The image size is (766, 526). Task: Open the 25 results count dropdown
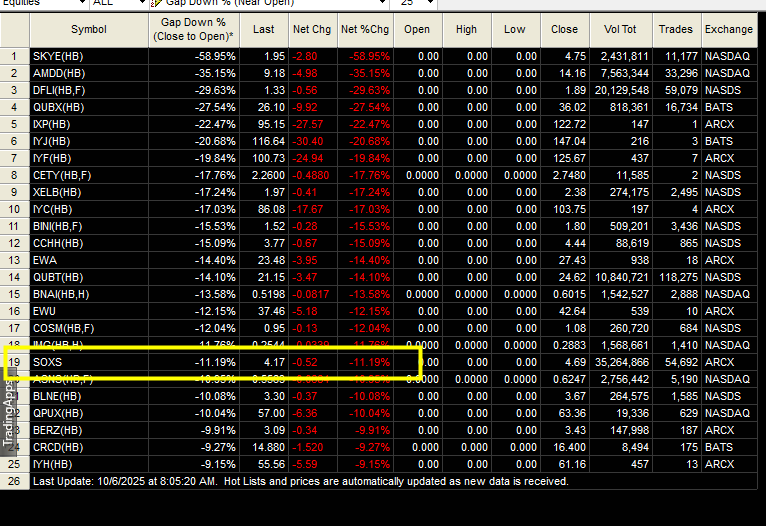pos(430,3)
